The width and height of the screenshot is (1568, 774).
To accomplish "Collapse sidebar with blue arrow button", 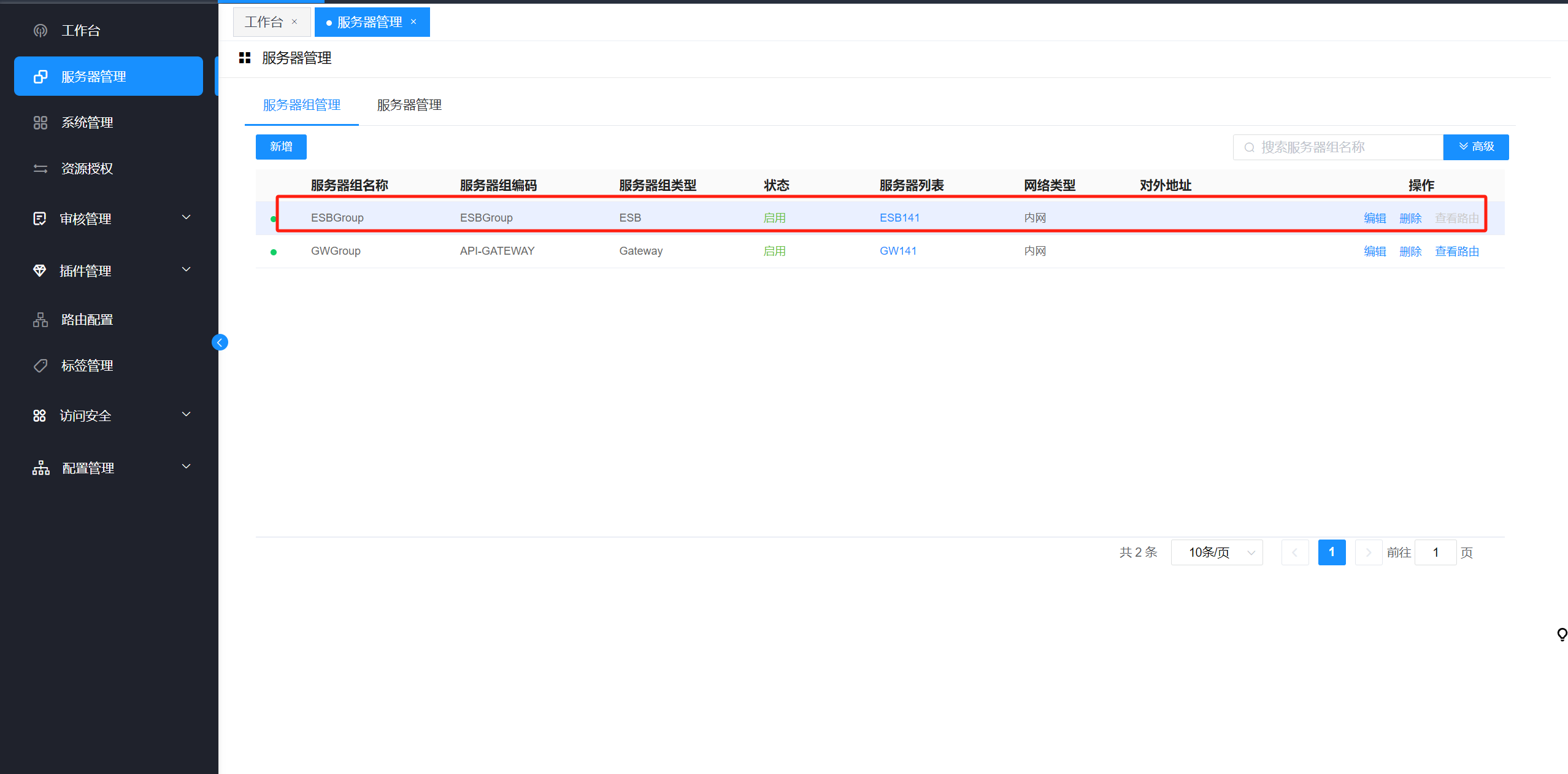I will [220, 342].
